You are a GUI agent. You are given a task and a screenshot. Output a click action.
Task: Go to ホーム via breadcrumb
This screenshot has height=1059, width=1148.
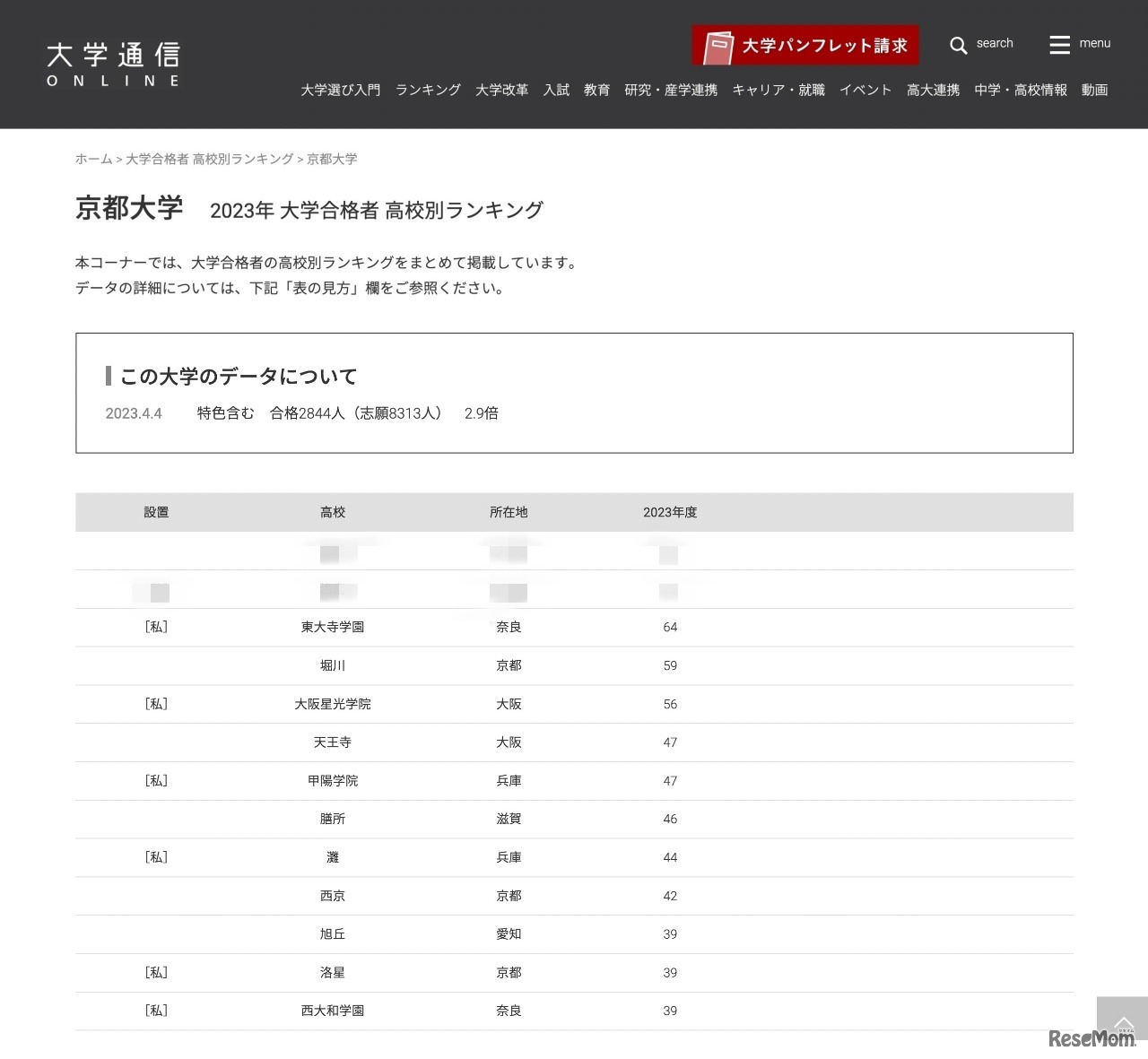[x=93, y=159]
